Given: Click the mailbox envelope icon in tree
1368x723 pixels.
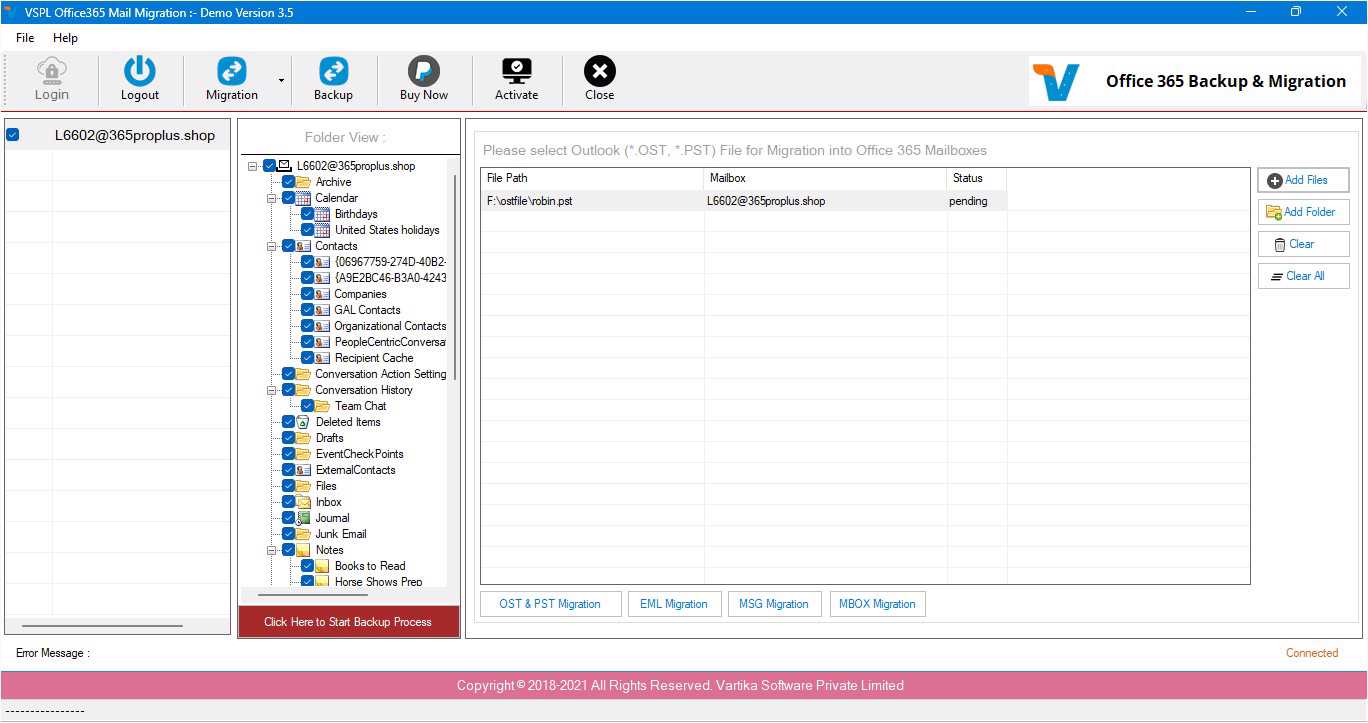Looking at the screenshot, I should tap(285, 166).
